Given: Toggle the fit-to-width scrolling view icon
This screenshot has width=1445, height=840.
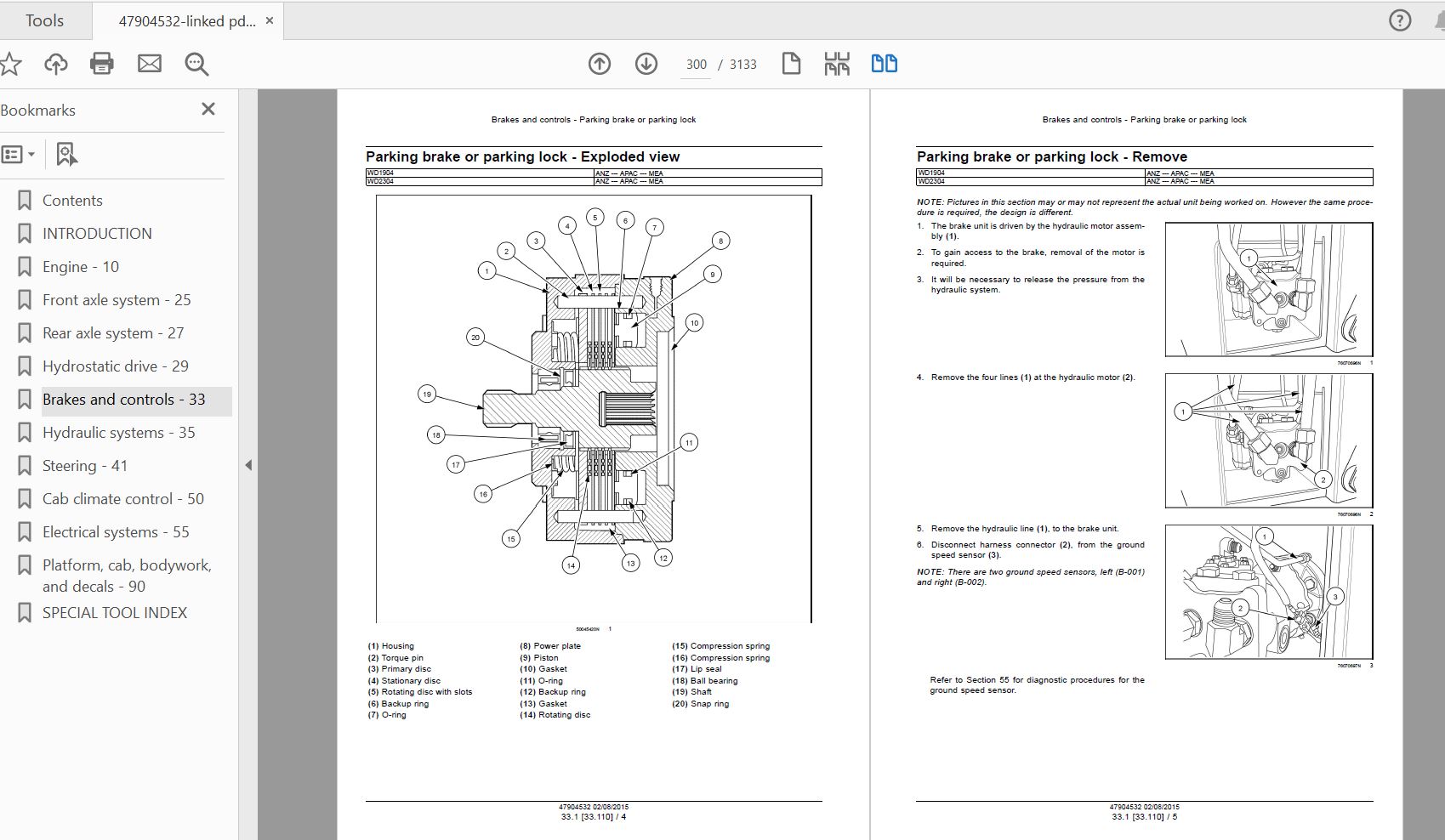Looking at the screenshot, I should tap(837, 64).
